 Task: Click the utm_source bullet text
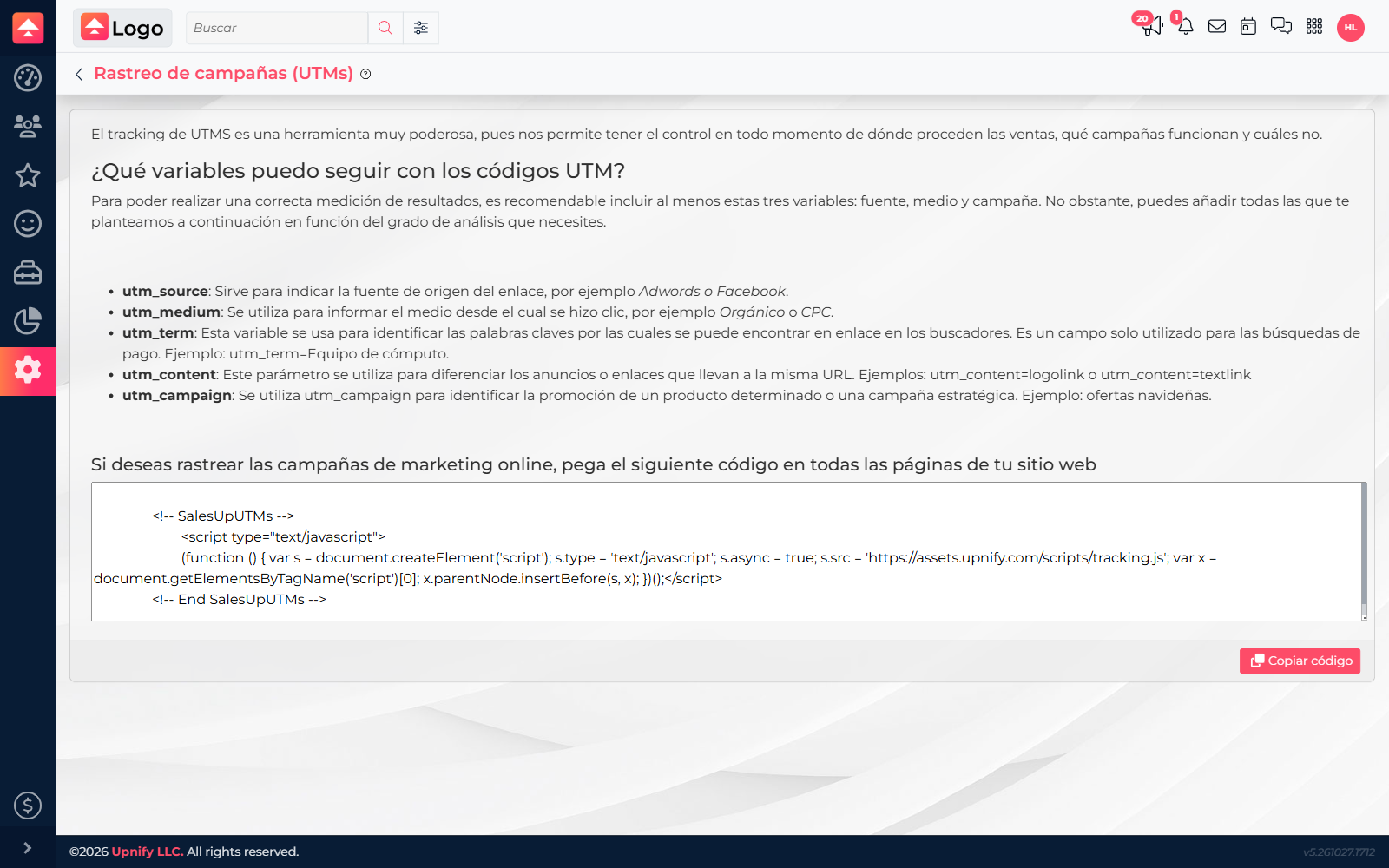coord(455,291)
